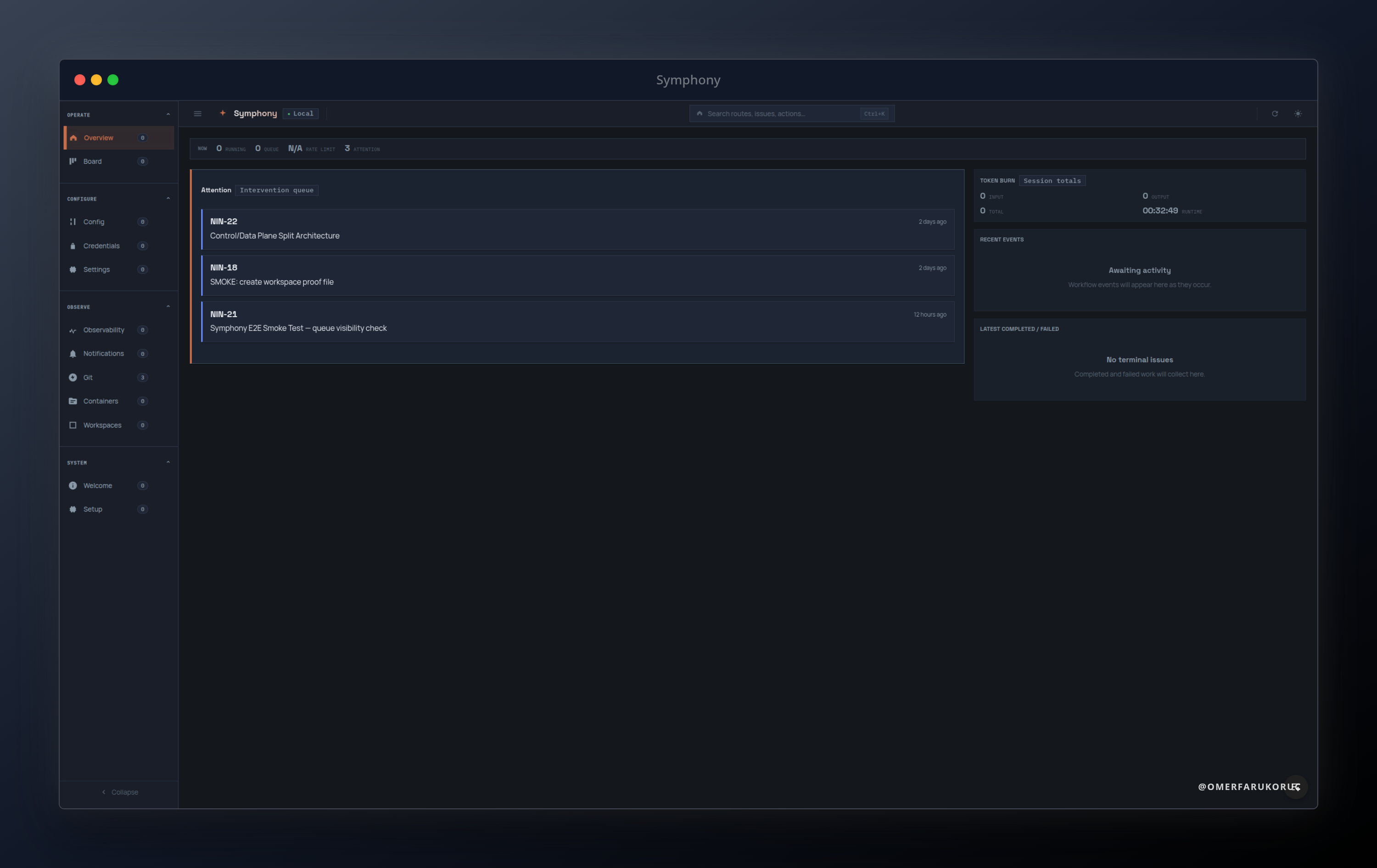The width and height of the screenshot is (1377, 868).
Task: Go to Workspaces page label
Action: tap(102, 425)
